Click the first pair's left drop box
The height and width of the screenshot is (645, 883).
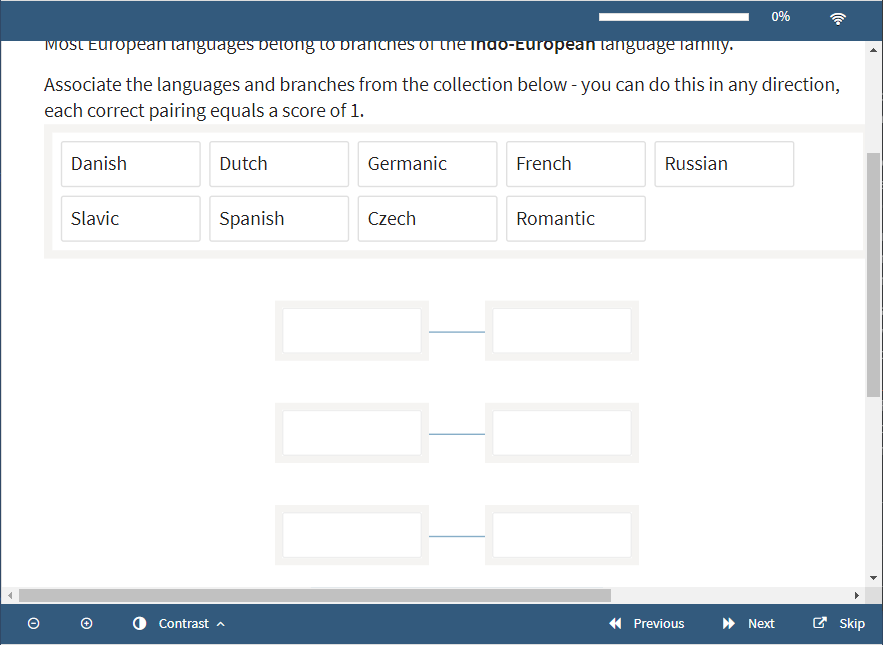352,331
